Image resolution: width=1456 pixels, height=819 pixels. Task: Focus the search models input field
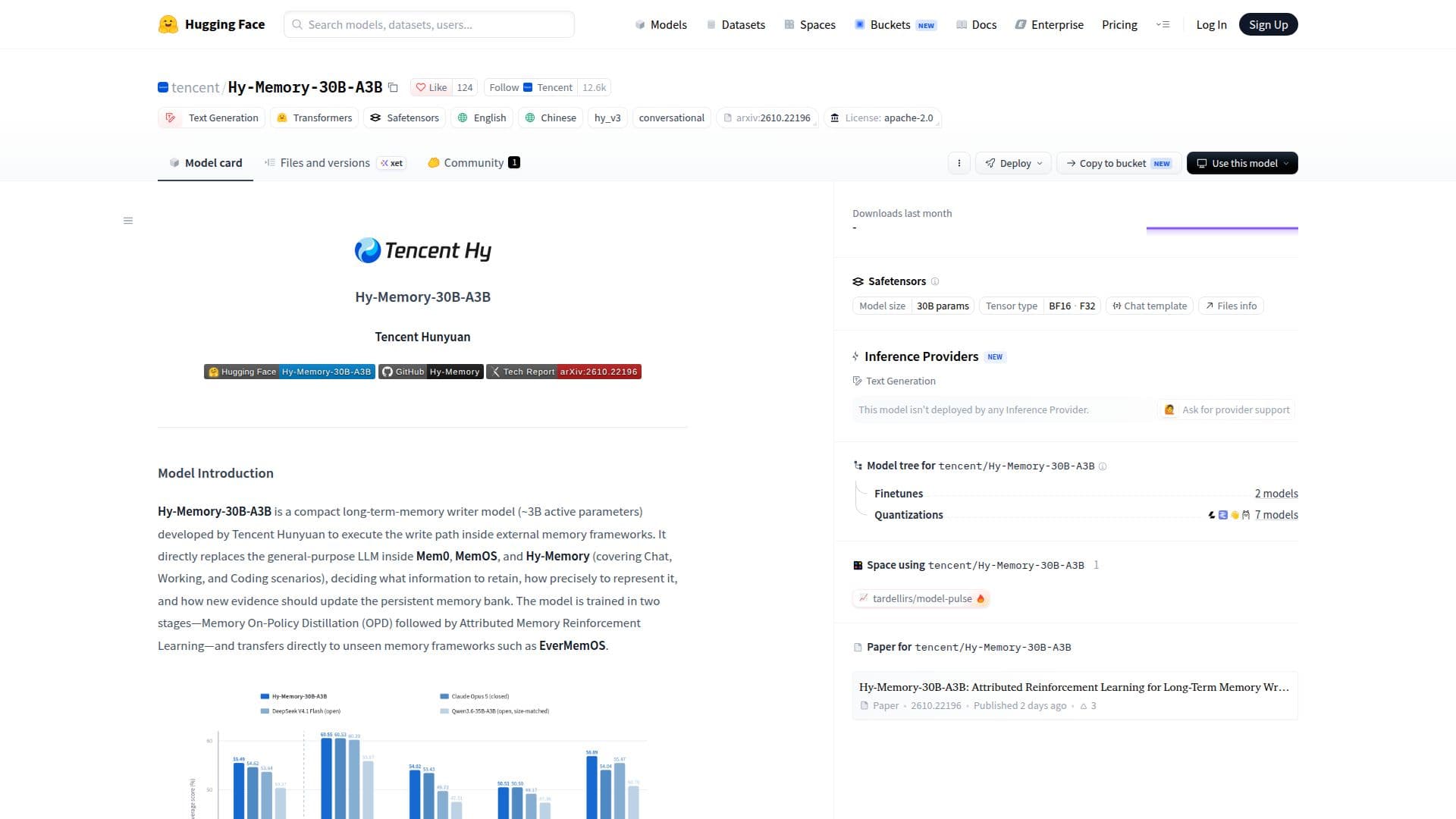[x=429, y=24]
